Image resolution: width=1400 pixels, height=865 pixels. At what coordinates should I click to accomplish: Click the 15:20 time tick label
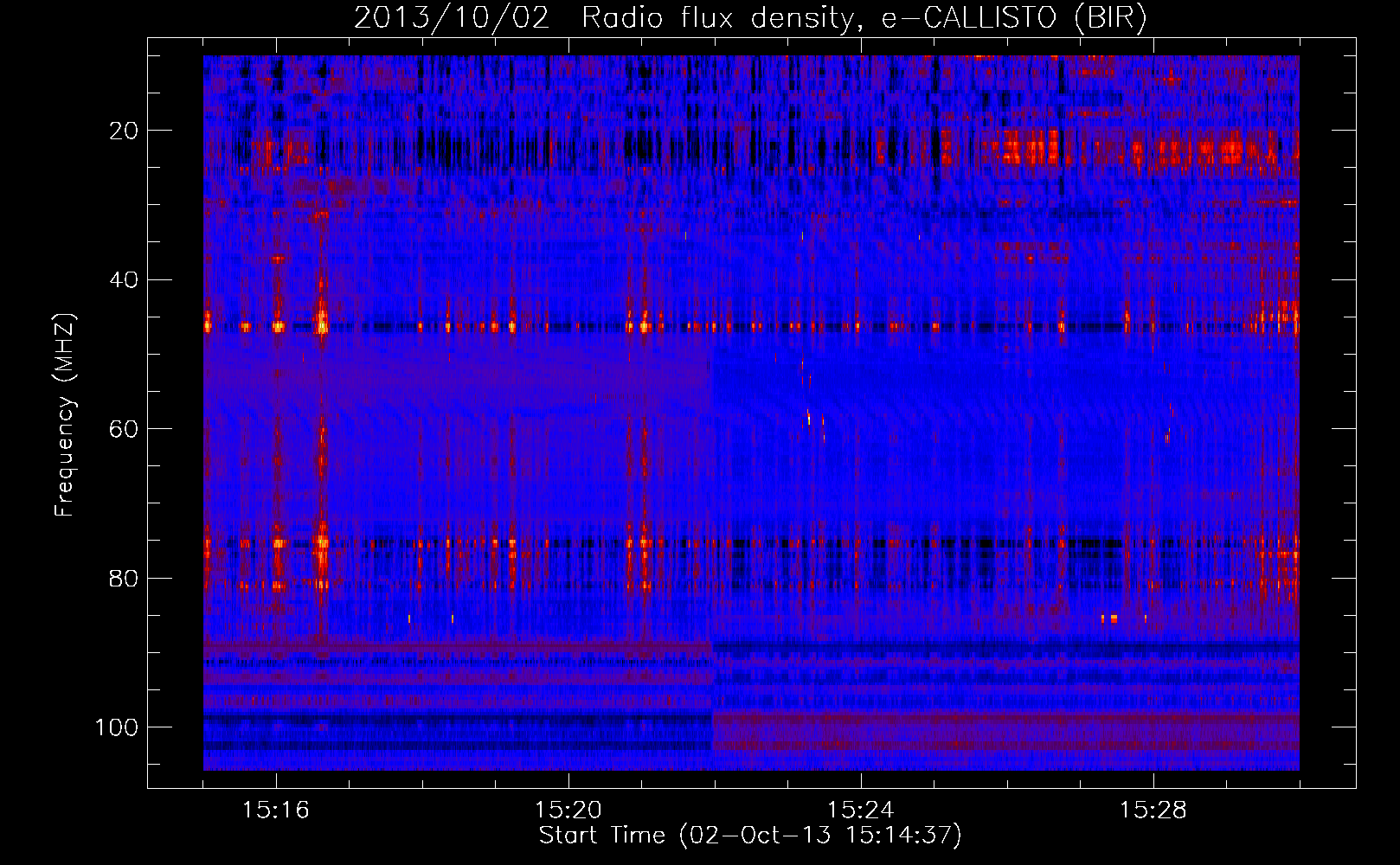point(568,811)
